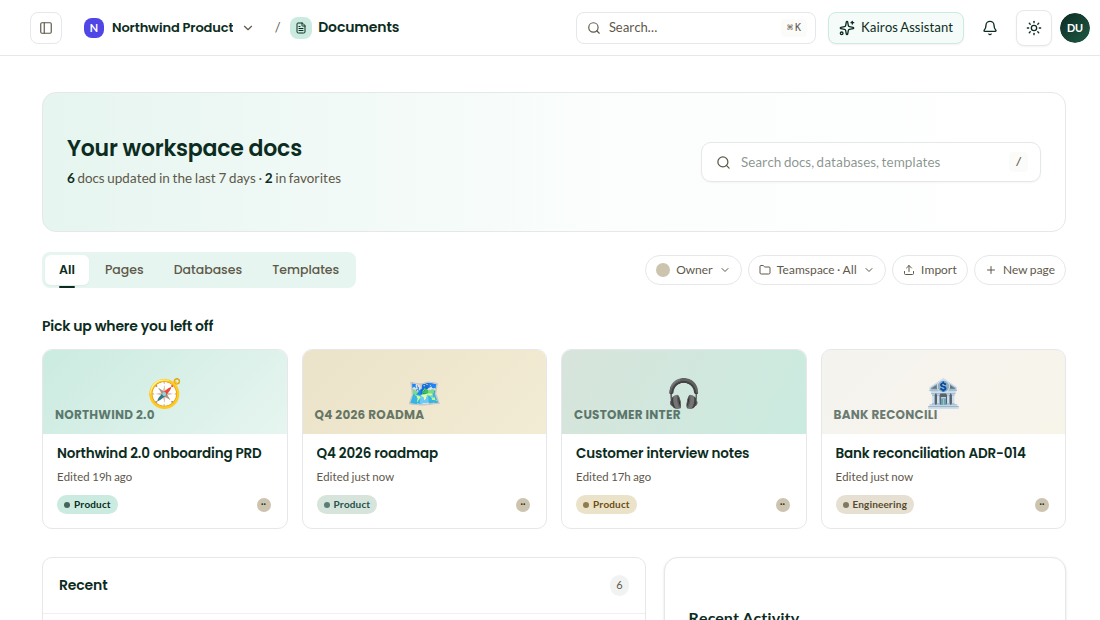Click the Recent count badge 6

[x=619, y=585]
